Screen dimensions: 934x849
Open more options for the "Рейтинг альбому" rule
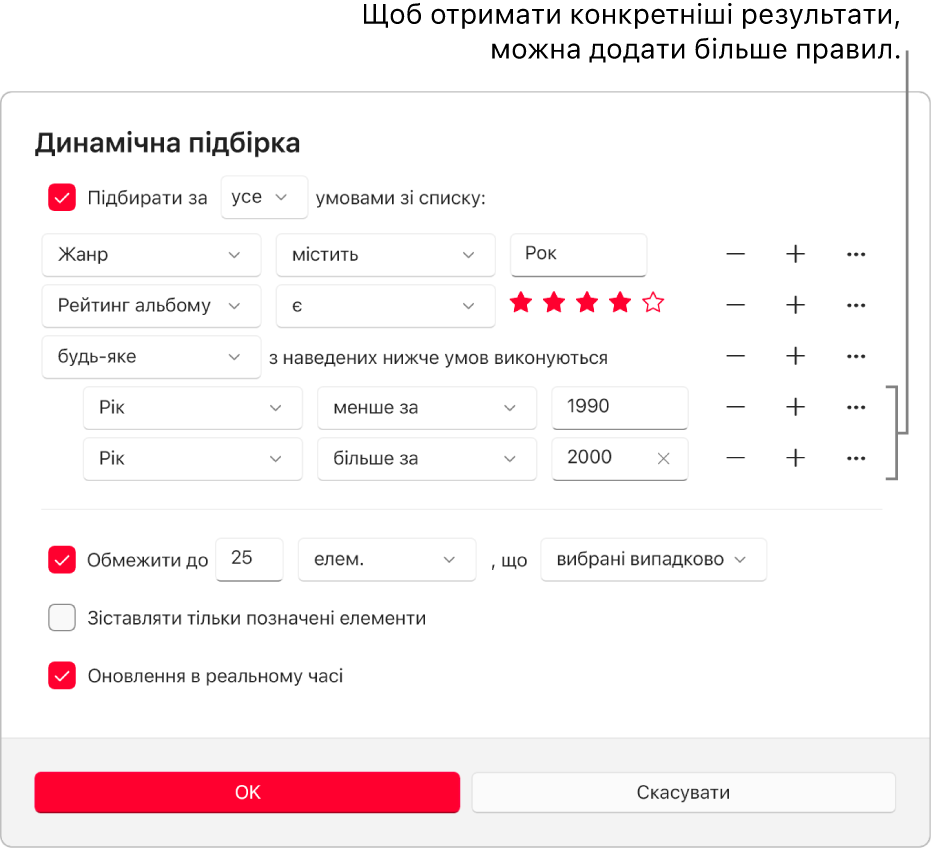856,306
